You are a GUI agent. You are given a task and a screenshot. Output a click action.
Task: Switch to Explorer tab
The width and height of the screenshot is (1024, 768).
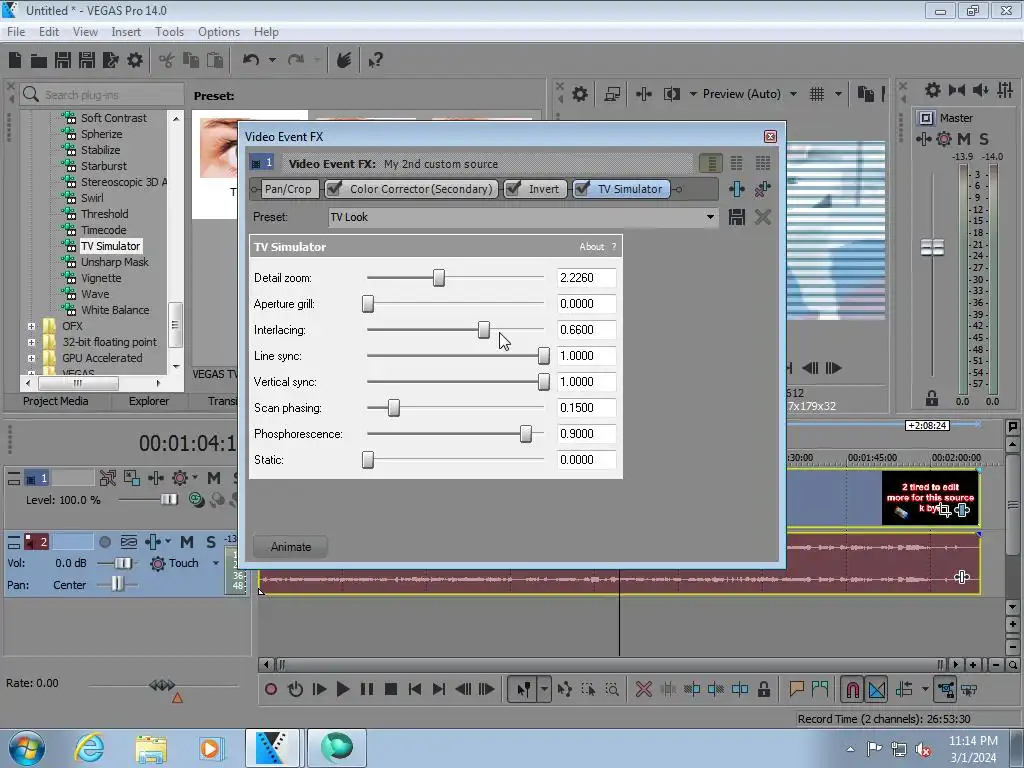[x=148, y=401]
